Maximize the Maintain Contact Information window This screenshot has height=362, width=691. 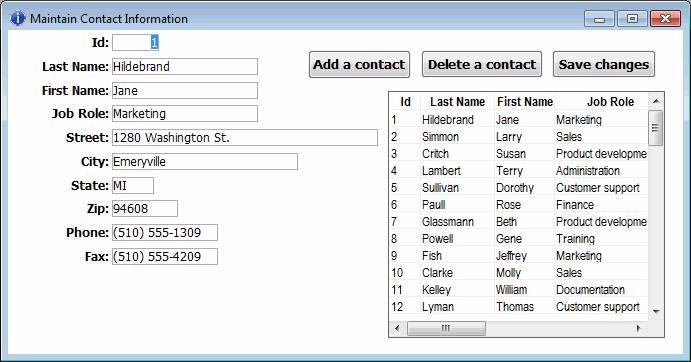coord(632,19)
